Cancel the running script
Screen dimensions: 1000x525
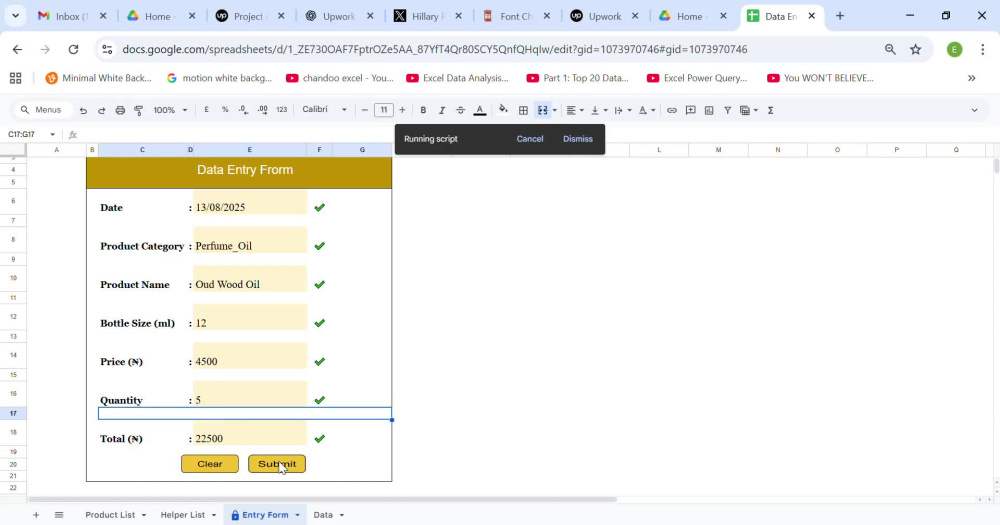[529, 138]
